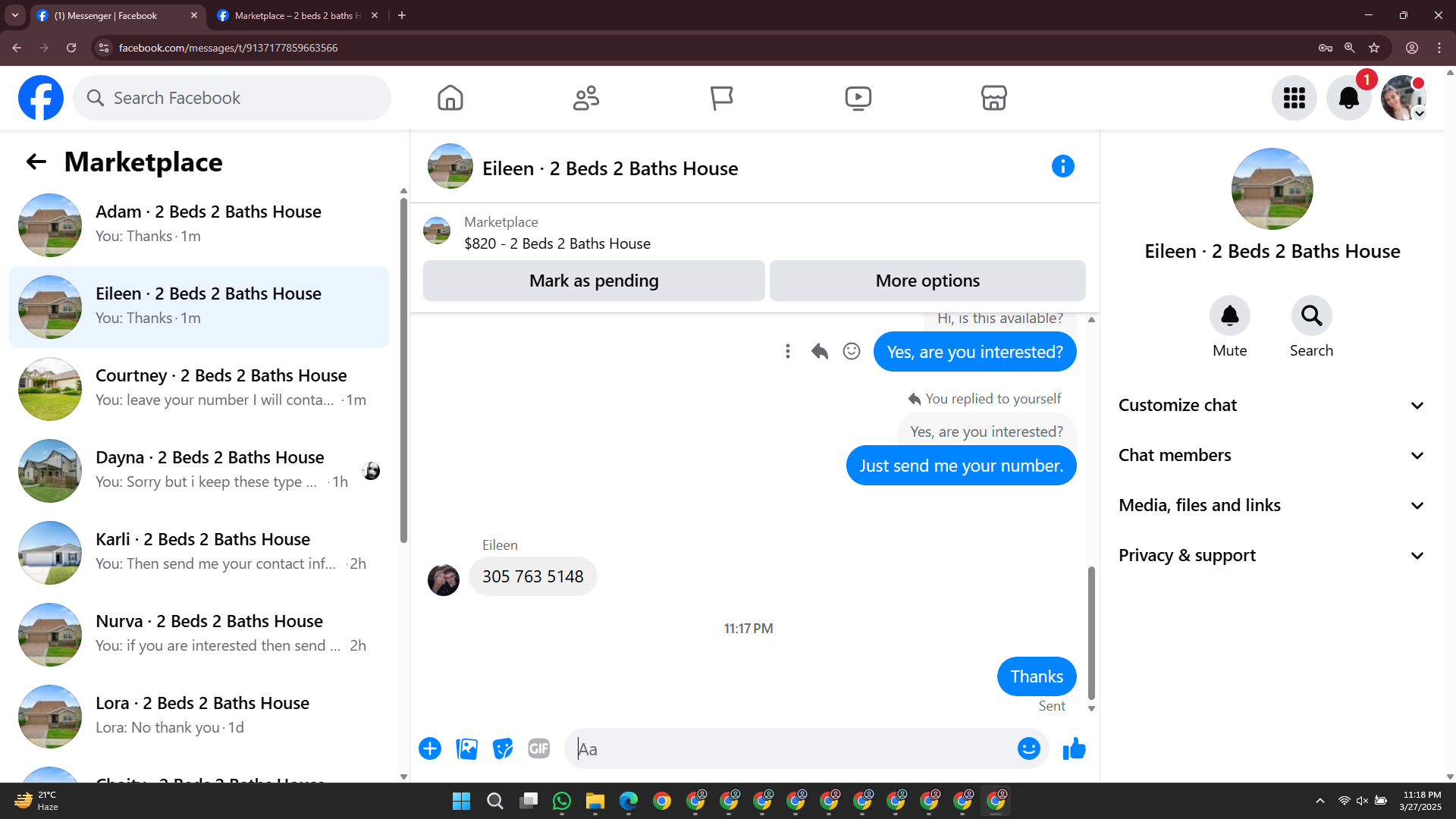Expand the Privacy & support section

[x=1272, y=555]
